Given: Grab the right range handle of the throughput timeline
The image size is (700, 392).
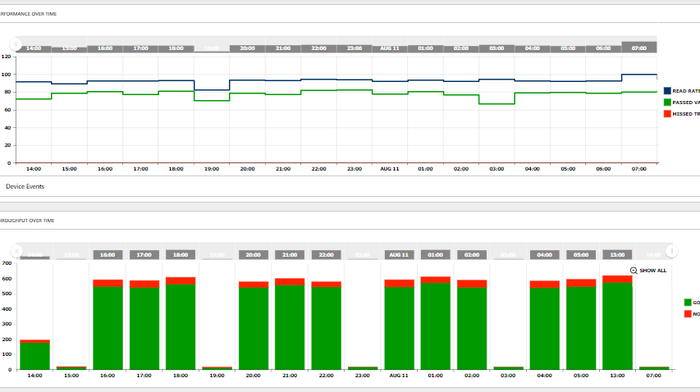Looking at the screenshot, I should click(671, 251).
